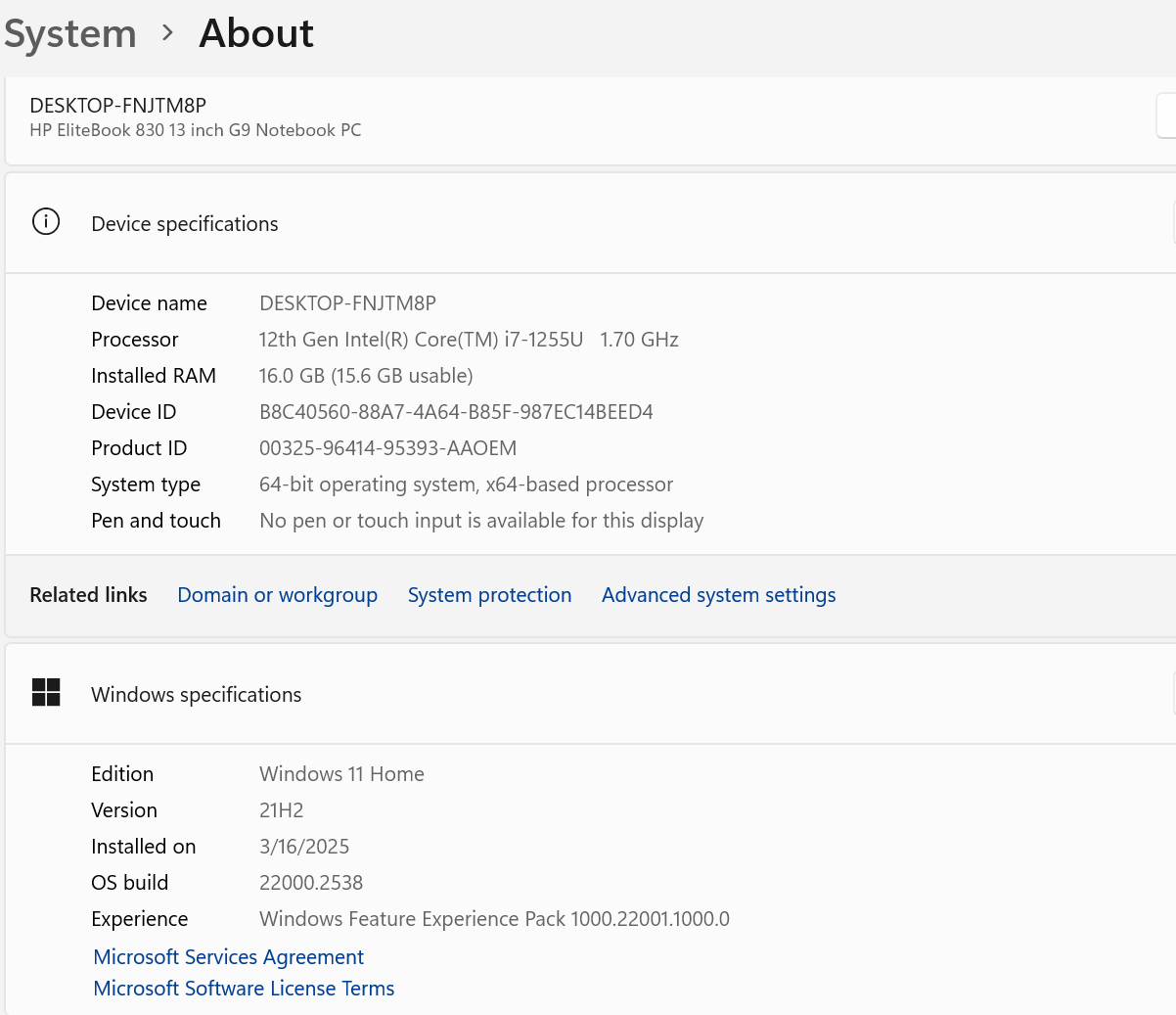
Task: Click the Windows Feature Experience Pack value
Action: pos(494,919)
